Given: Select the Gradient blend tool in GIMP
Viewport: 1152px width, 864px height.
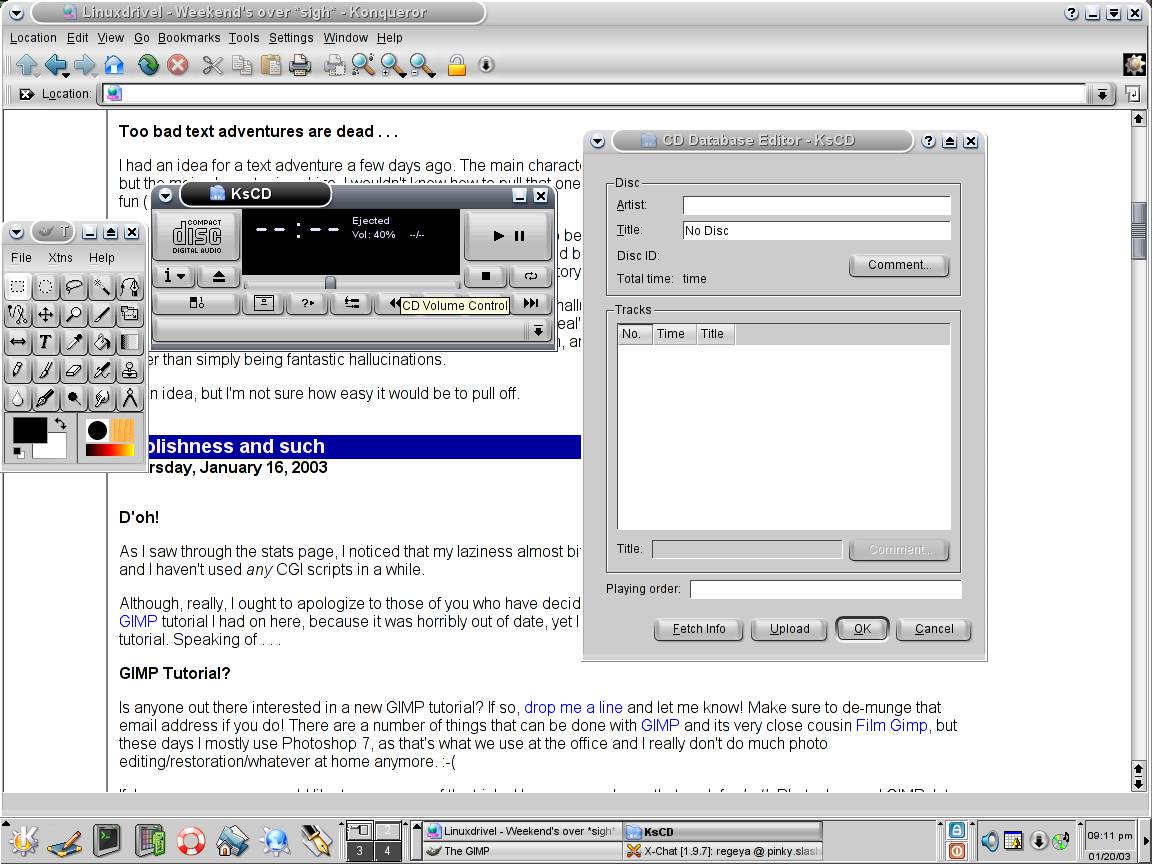Looking at the screenshot, I should click(x=129, y=342).
